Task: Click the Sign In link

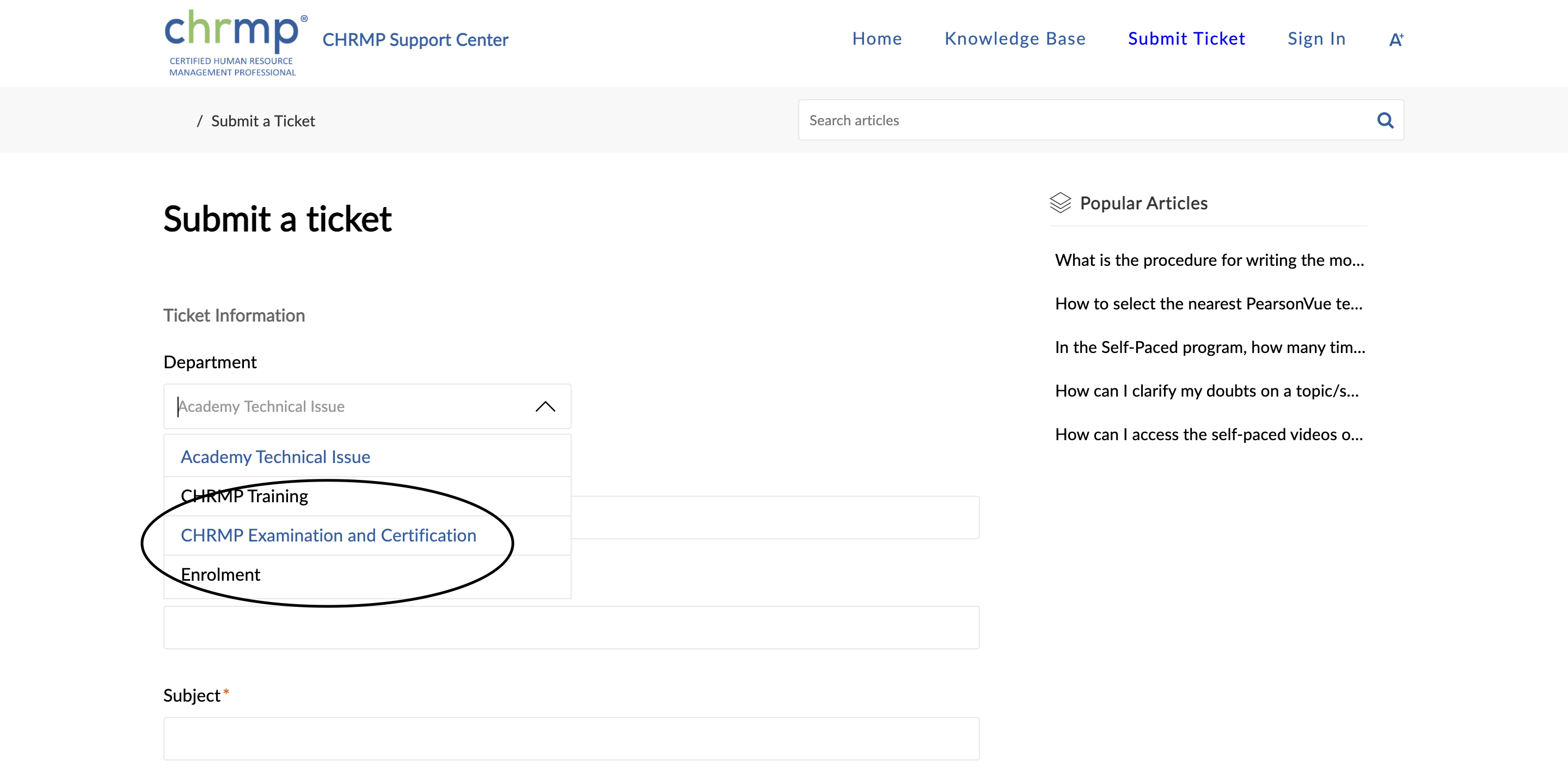Action: coord(1316,39)
